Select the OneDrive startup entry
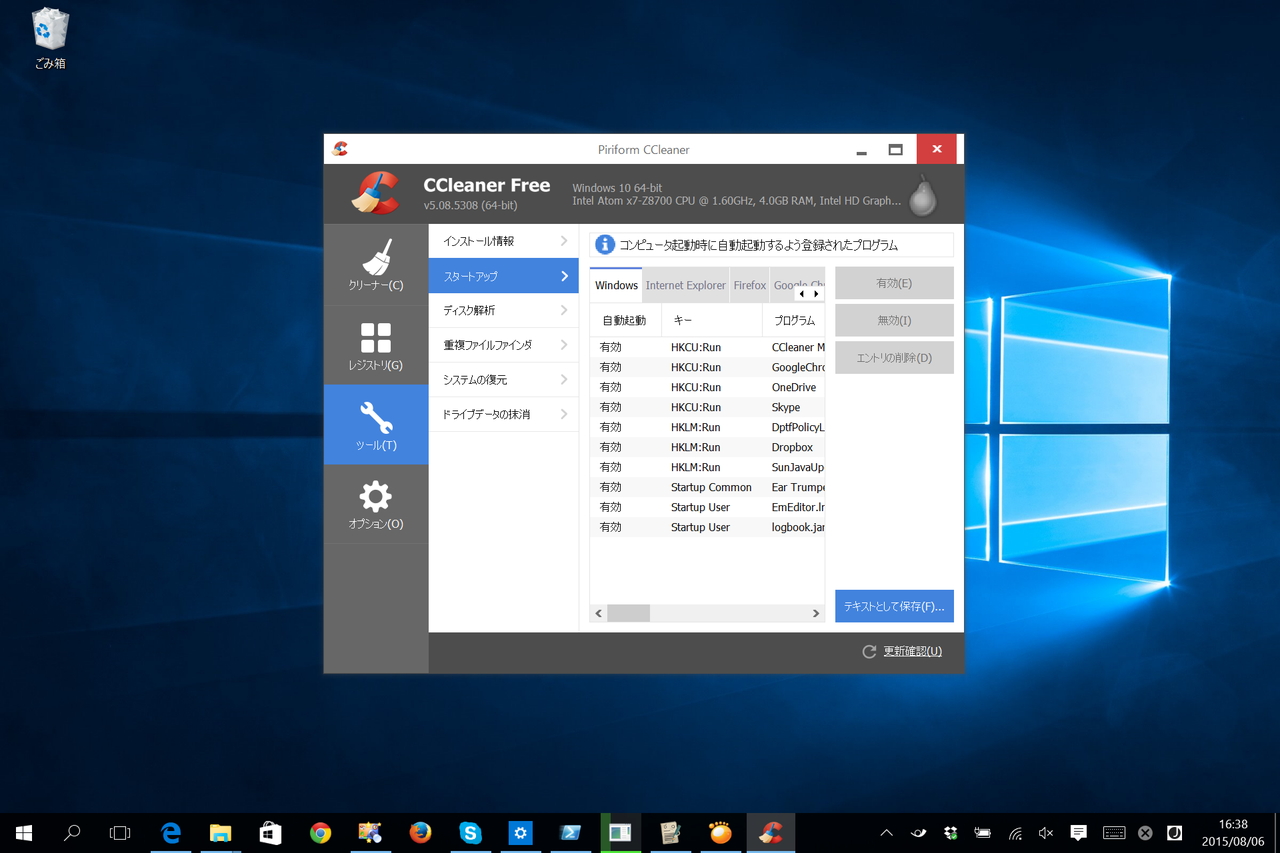 click(x=707, y=387)
